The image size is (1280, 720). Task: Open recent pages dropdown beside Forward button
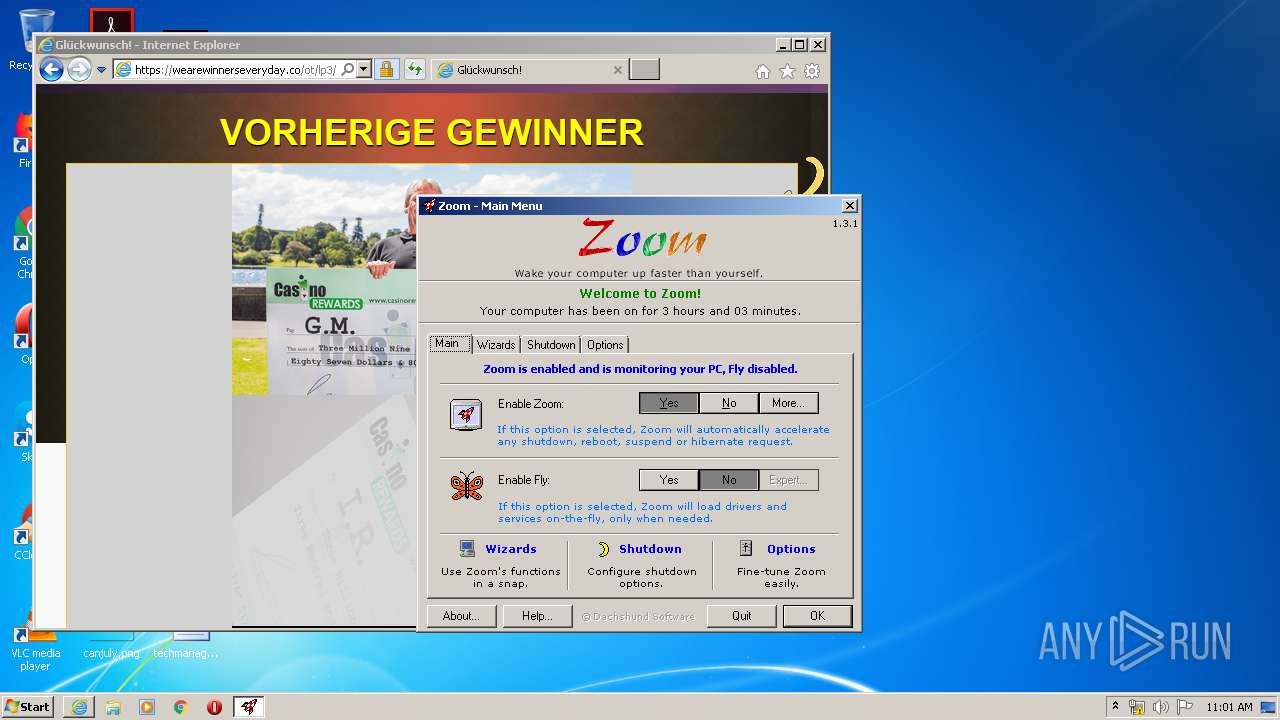click(101, 70)
